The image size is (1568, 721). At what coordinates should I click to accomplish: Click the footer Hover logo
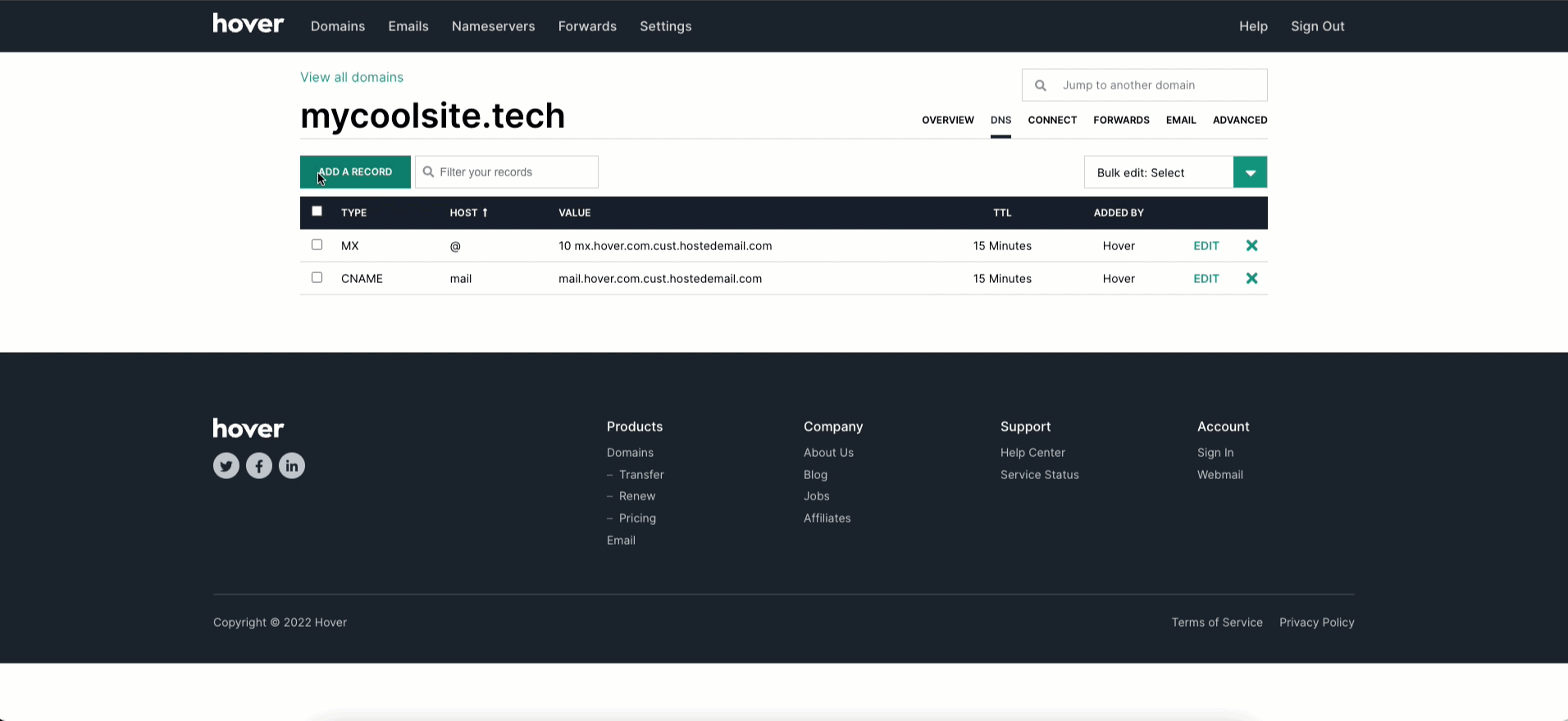tap(248, 428)
